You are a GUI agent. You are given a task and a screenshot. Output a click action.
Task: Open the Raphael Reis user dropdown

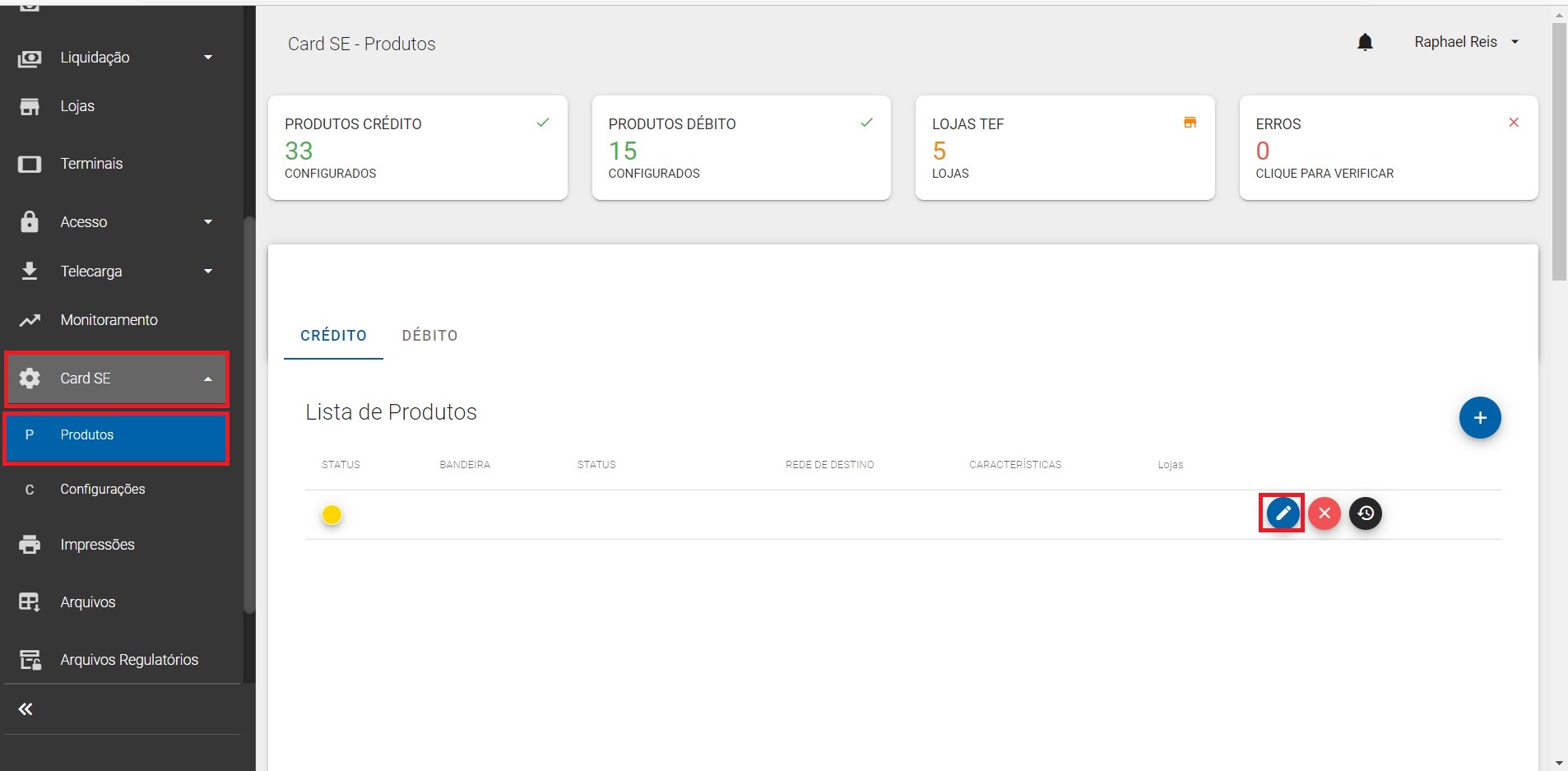coord(1466,42)
